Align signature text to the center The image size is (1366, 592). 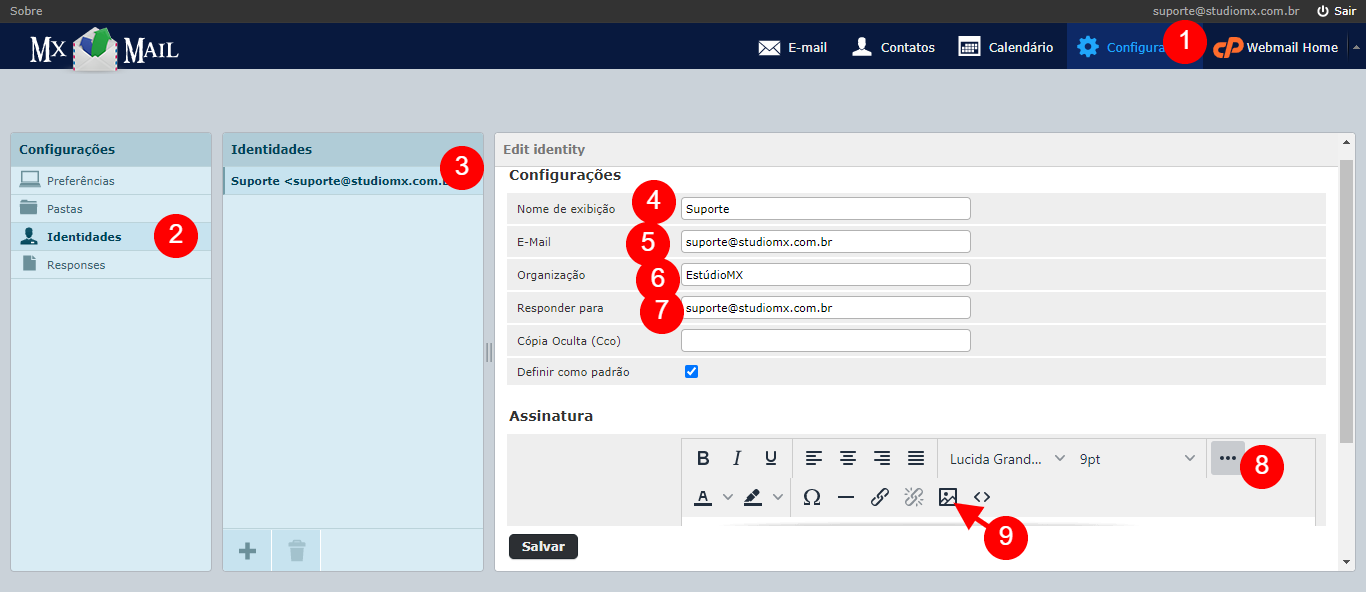coord(847,457)
